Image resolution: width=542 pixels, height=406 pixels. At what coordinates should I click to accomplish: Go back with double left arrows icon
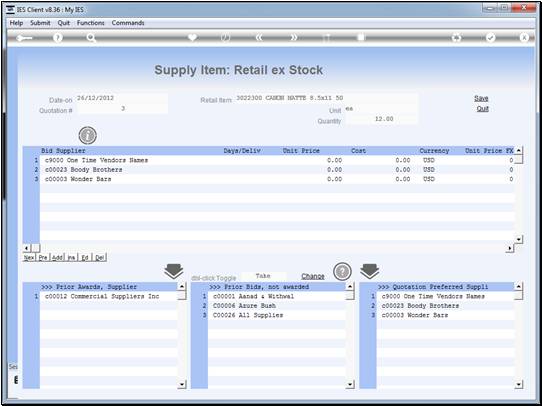click(x=259, y=38)
